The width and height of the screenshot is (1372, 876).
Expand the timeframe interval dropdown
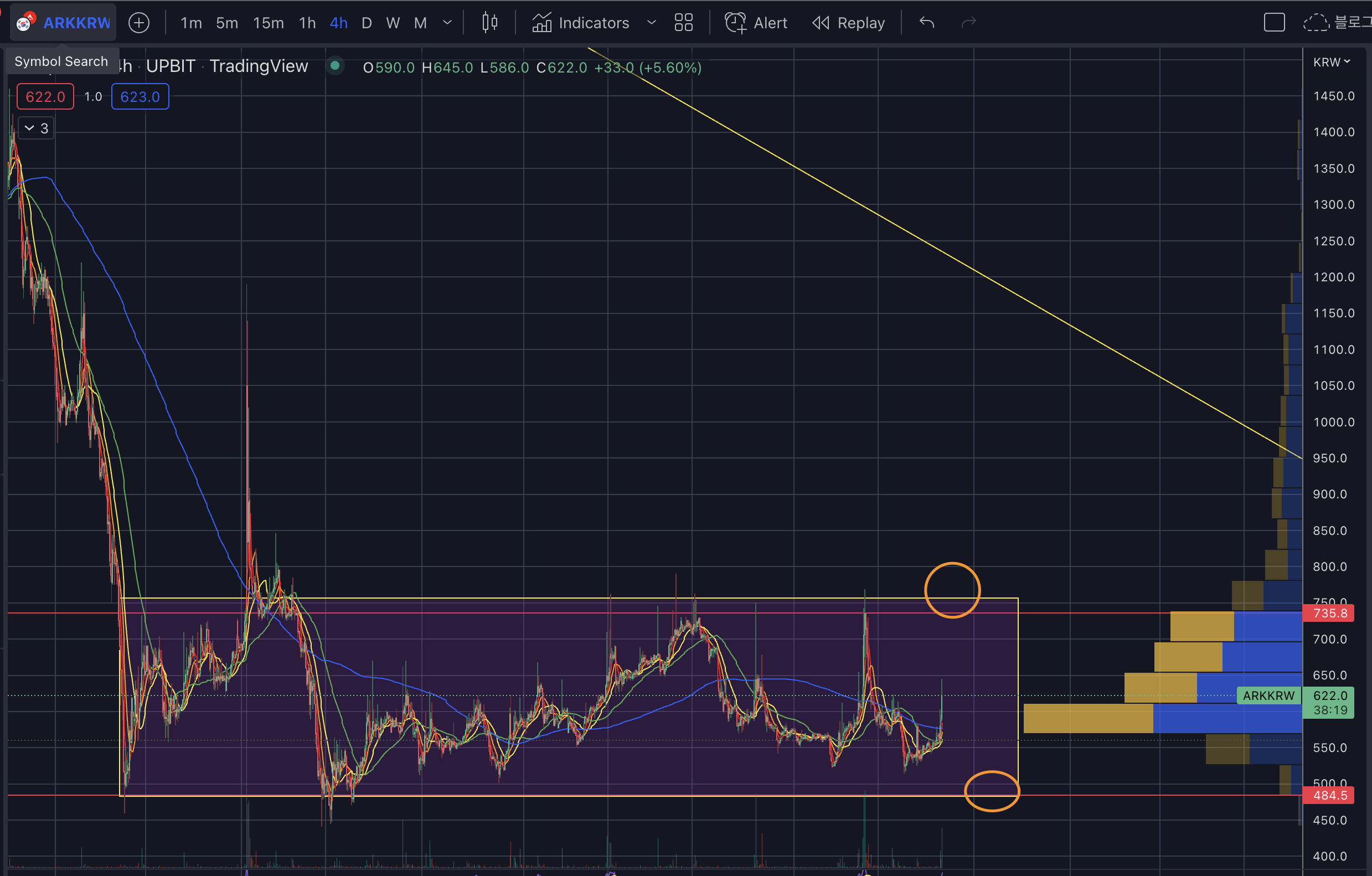[447, 23]
